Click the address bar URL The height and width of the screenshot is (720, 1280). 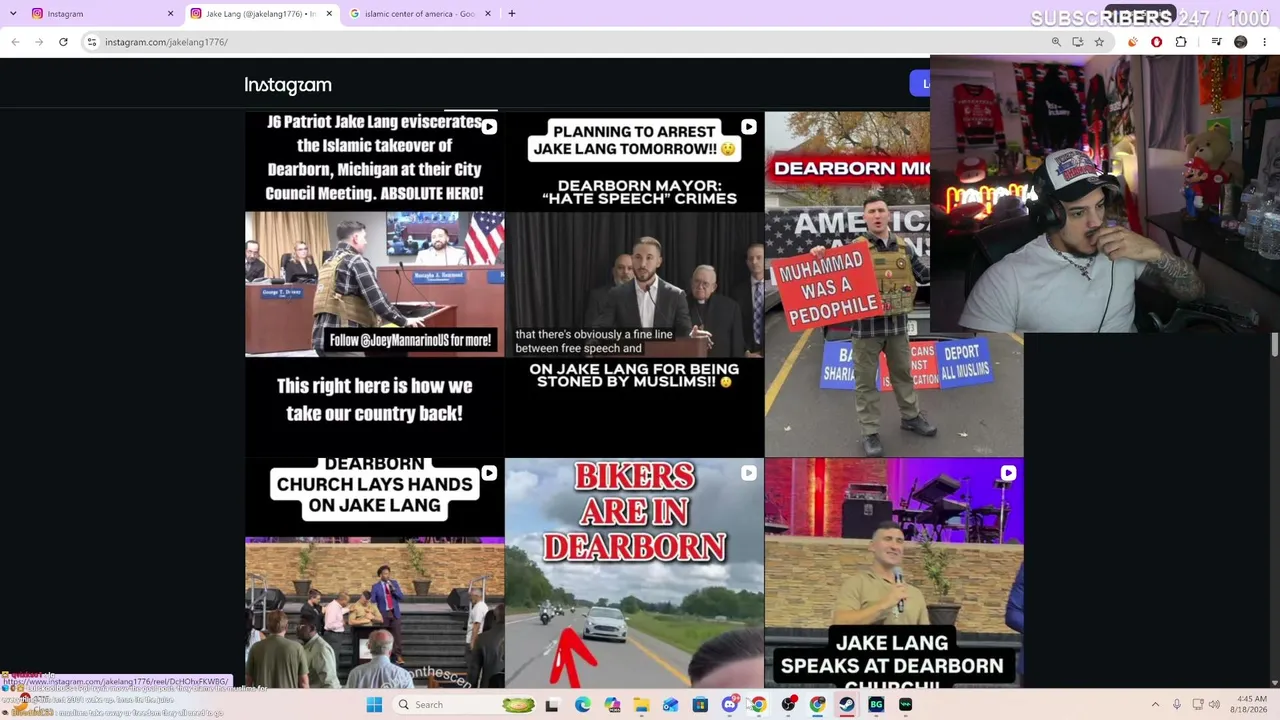pos(166,42)
